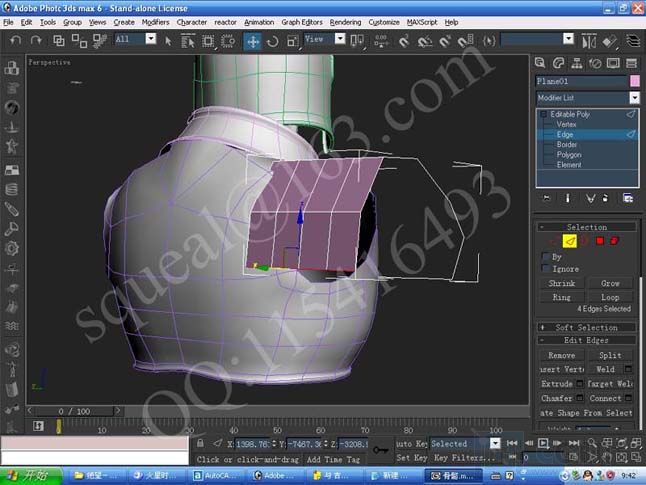Switch to the Utilities command panel
Image resolution: width=646 pixels, height=485 pixels.
tap(632, 63)
